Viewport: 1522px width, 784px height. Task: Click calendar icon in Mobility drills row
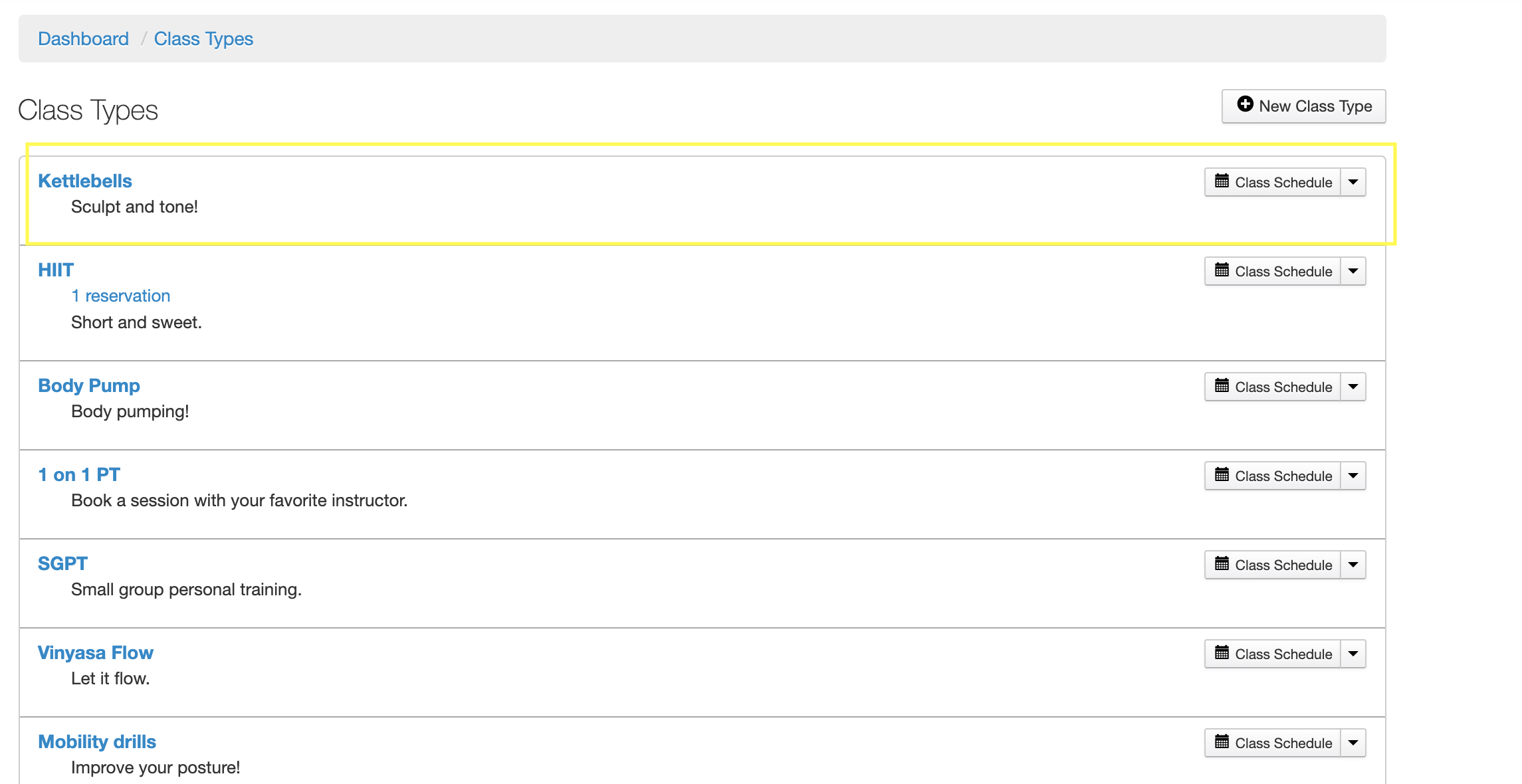pyautogui.click(x=1222, y=742)
